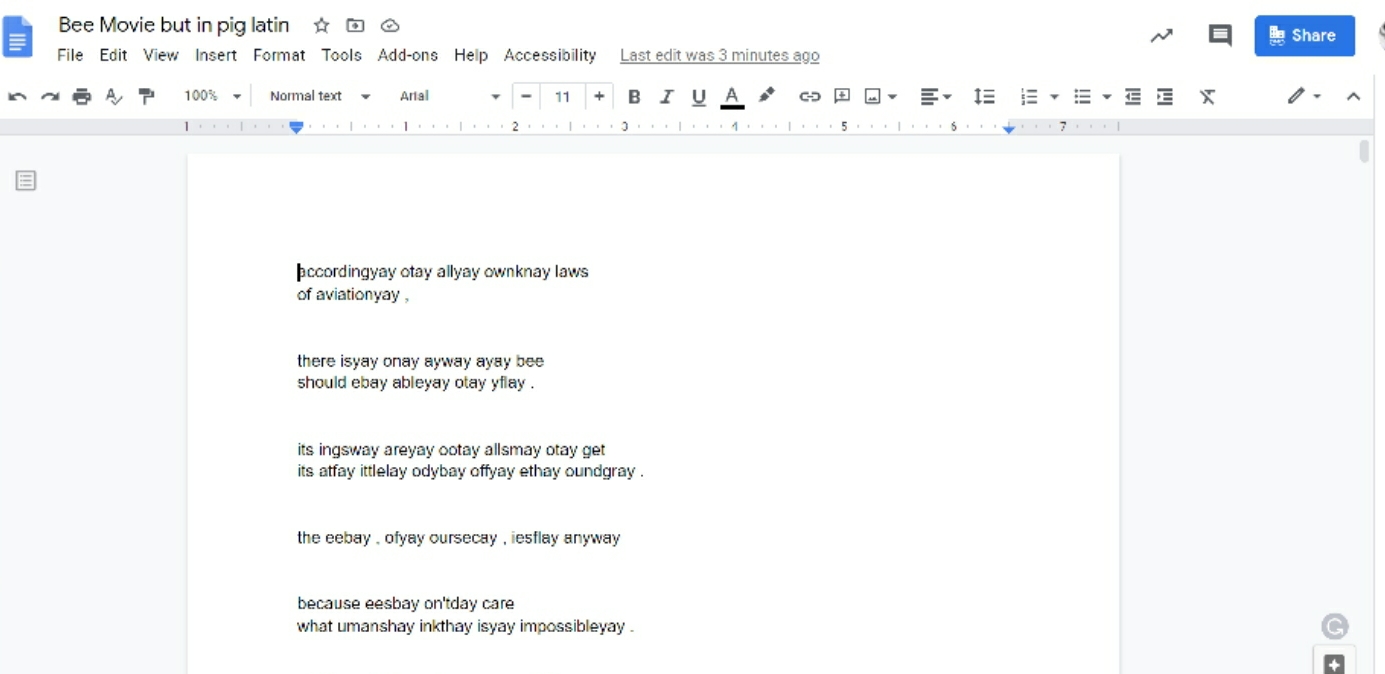Open the 100% zoom dropdown
Viewport: 1385px width, 674px height.
click(212, 96)
